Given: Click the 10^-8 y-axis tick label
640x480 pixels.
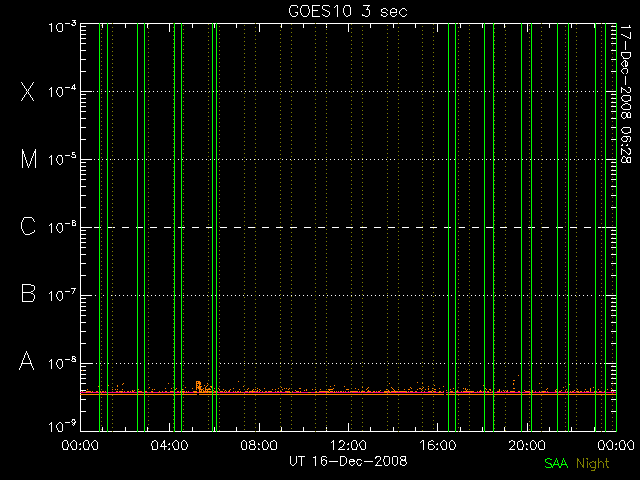Looking at the screenshot, I should [x=62, y=363].
